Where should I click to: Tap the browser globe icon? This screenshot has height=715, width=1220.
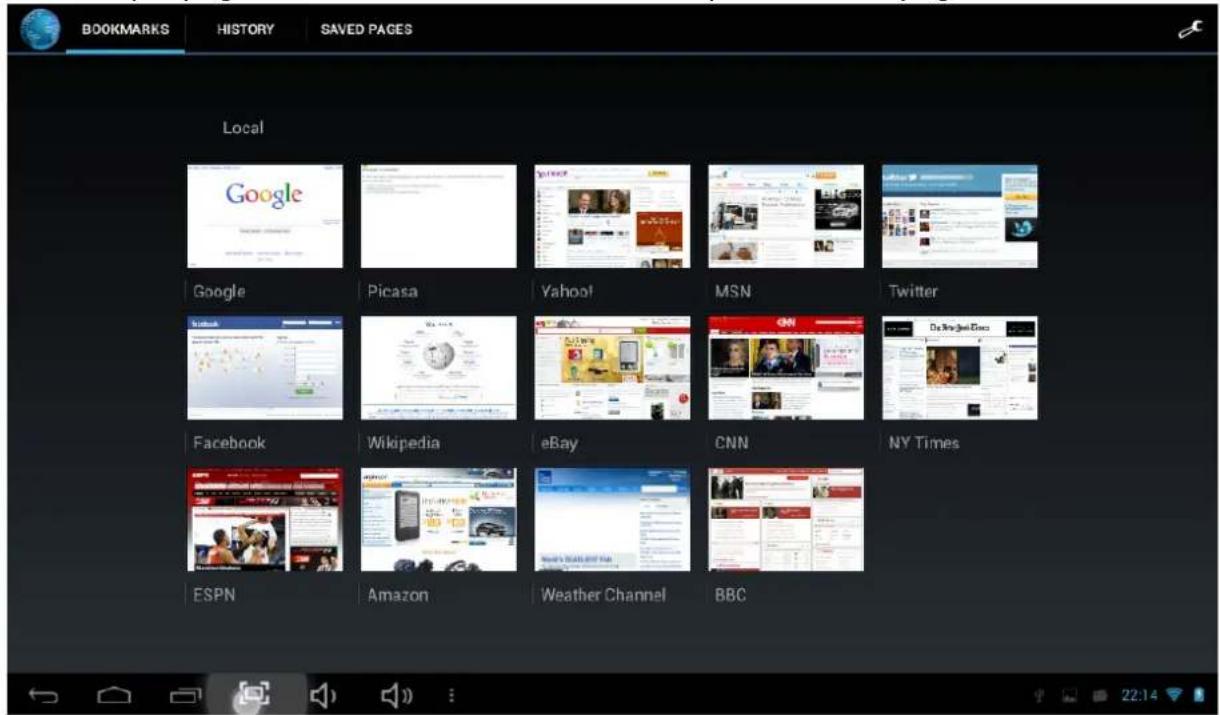[x=41, y=30]
